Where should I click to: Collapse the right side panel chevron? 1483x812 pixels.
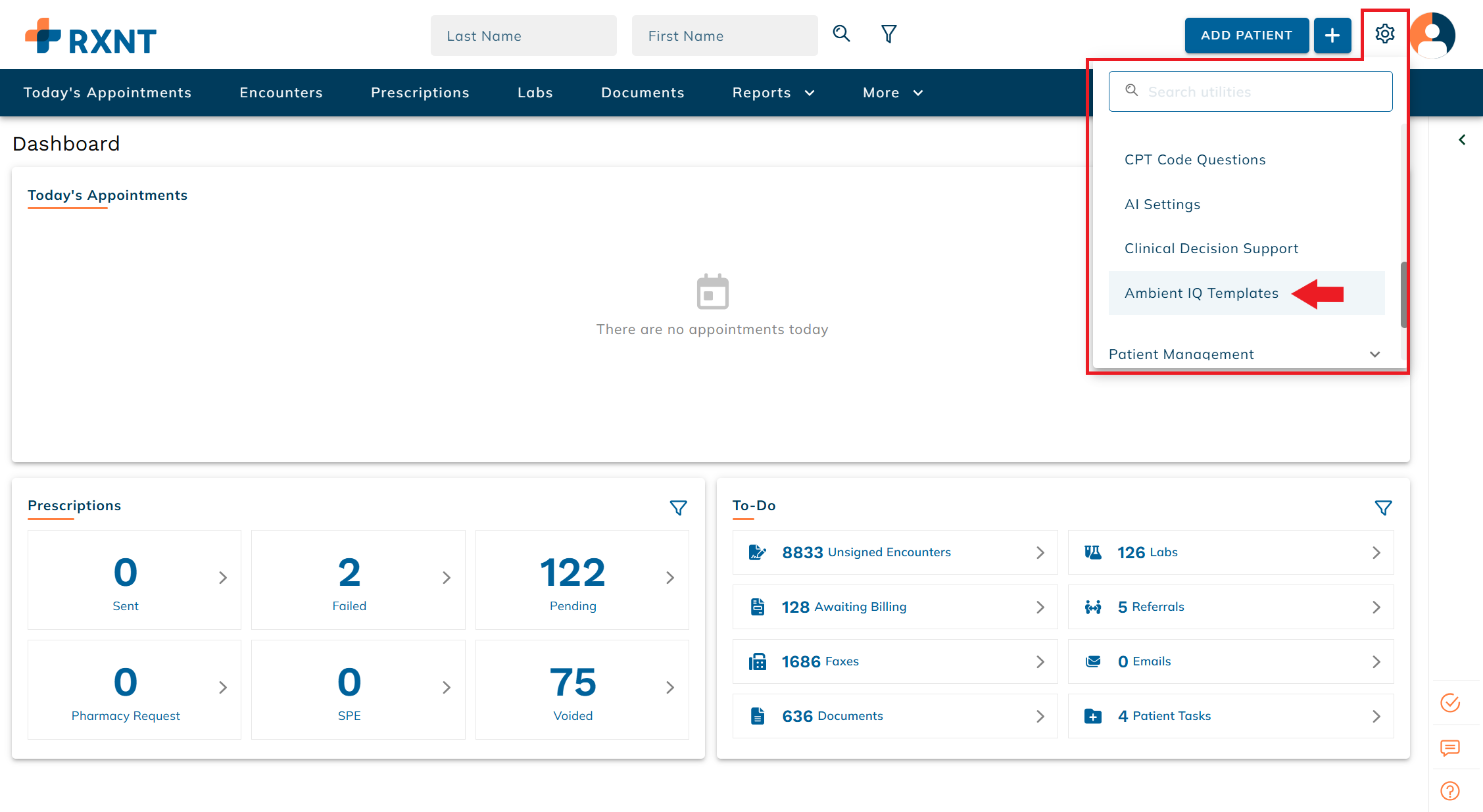click(1461, 140)
